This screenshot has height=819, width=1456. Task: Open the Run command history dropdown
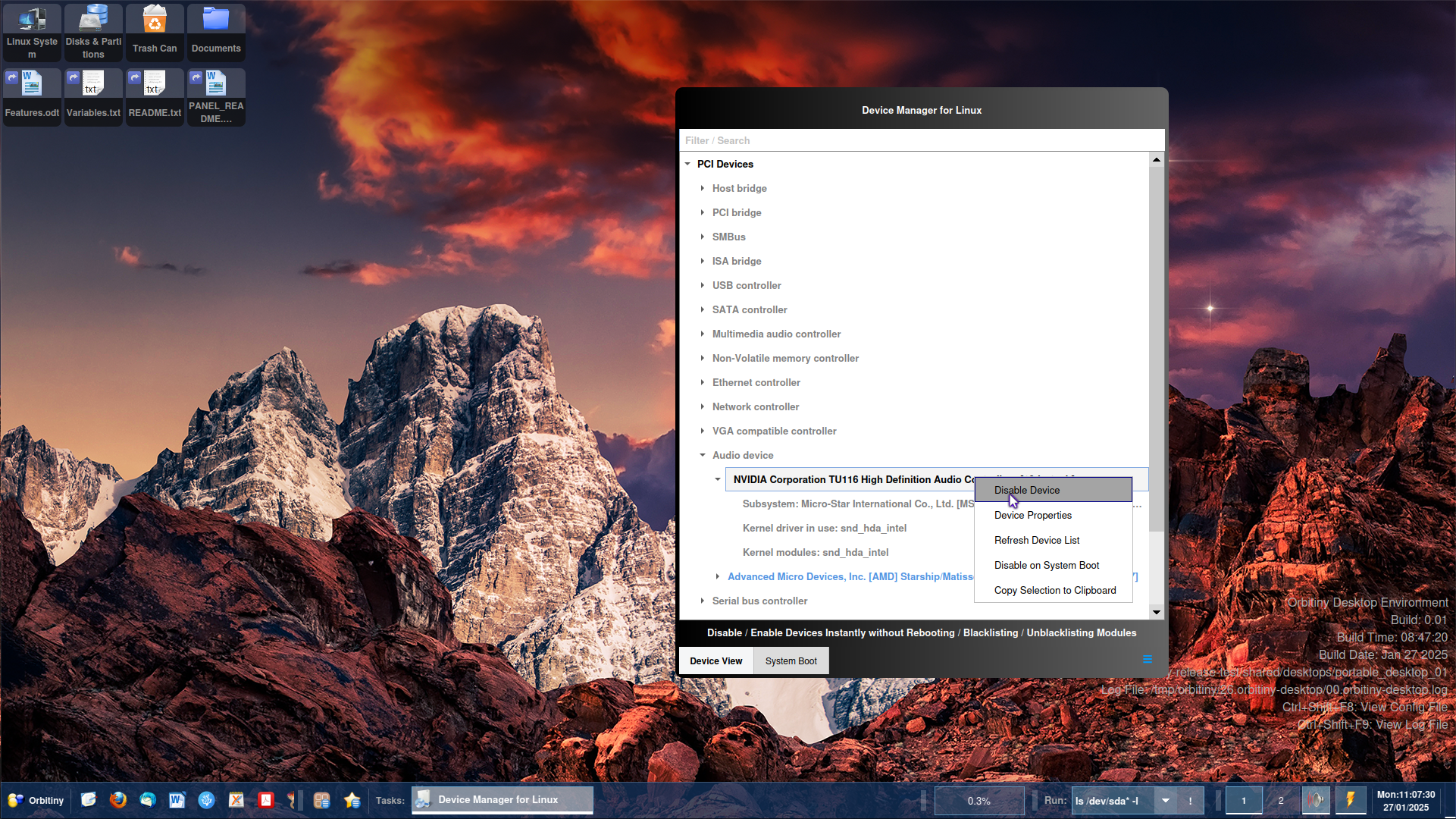point(1166,800)
